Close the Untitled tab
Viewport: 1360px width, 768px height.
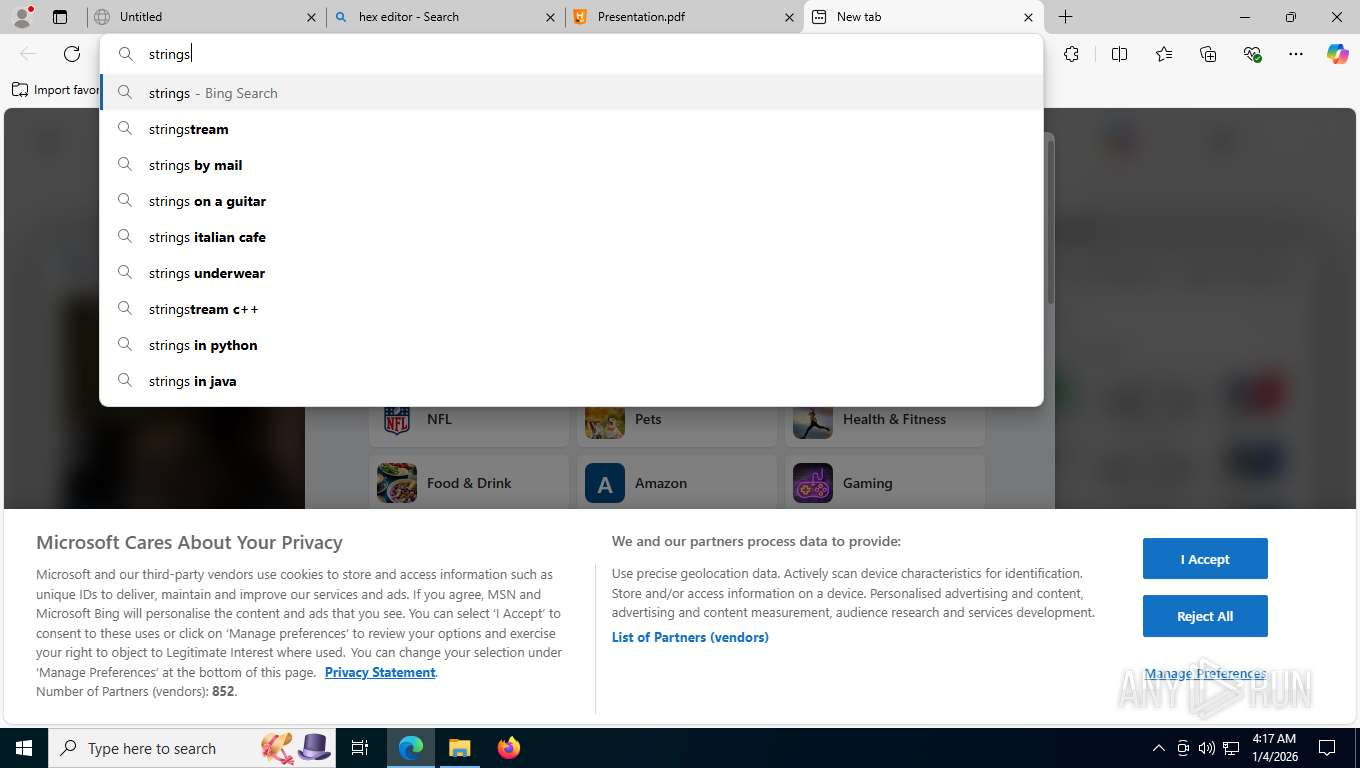(312, 17)
